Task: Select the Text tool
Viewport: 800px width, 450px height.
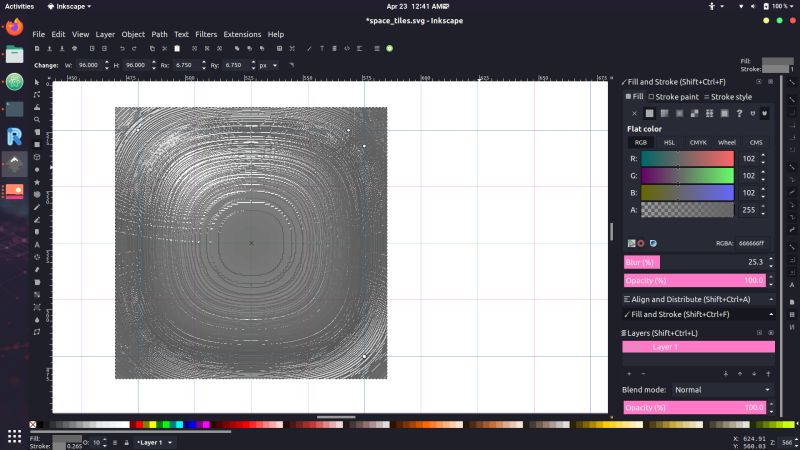Action: (37, 244)
